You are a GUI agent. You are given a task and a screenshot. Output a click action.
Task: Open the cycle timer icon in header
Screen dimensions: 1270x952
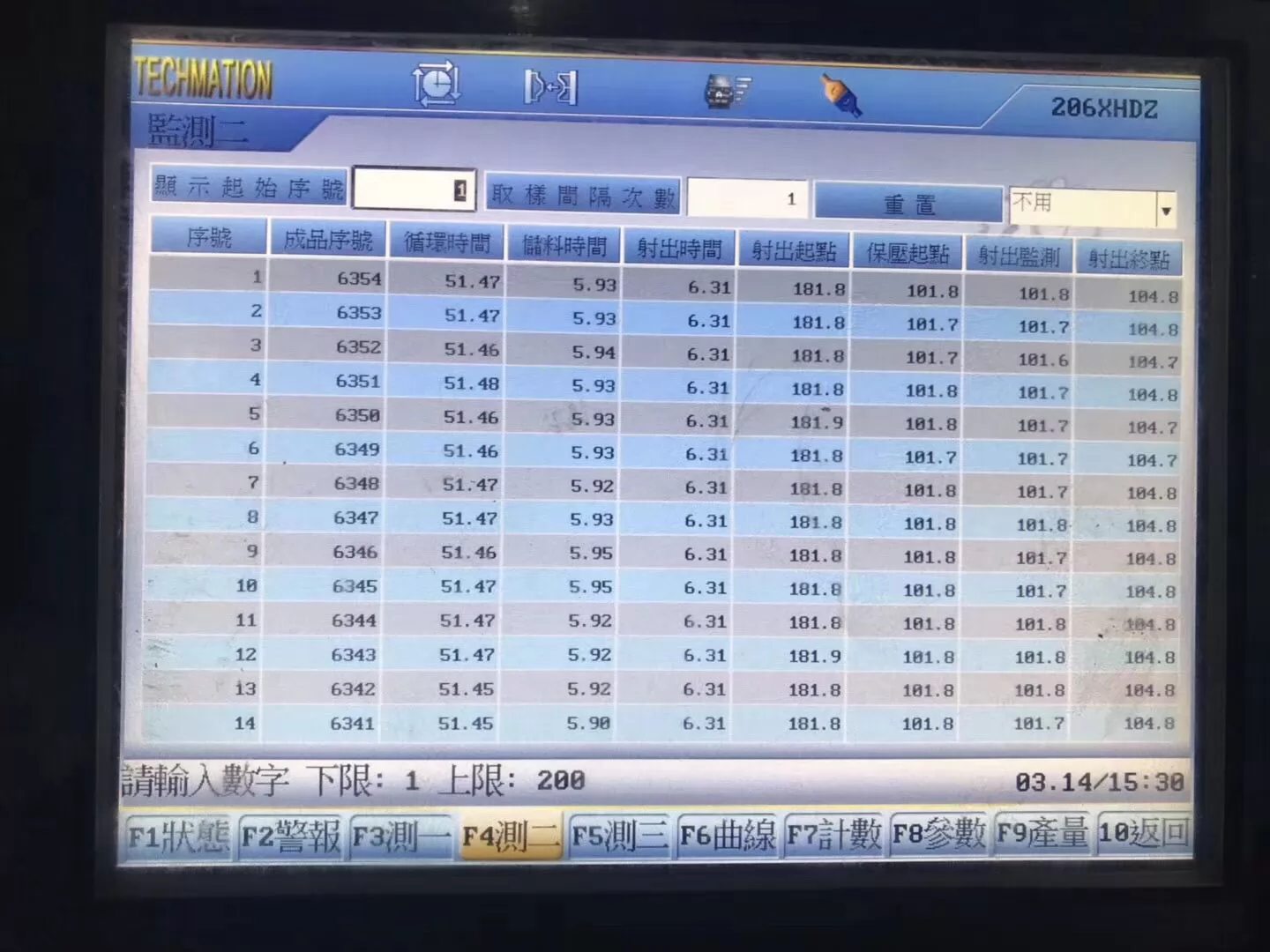(436, 85)
